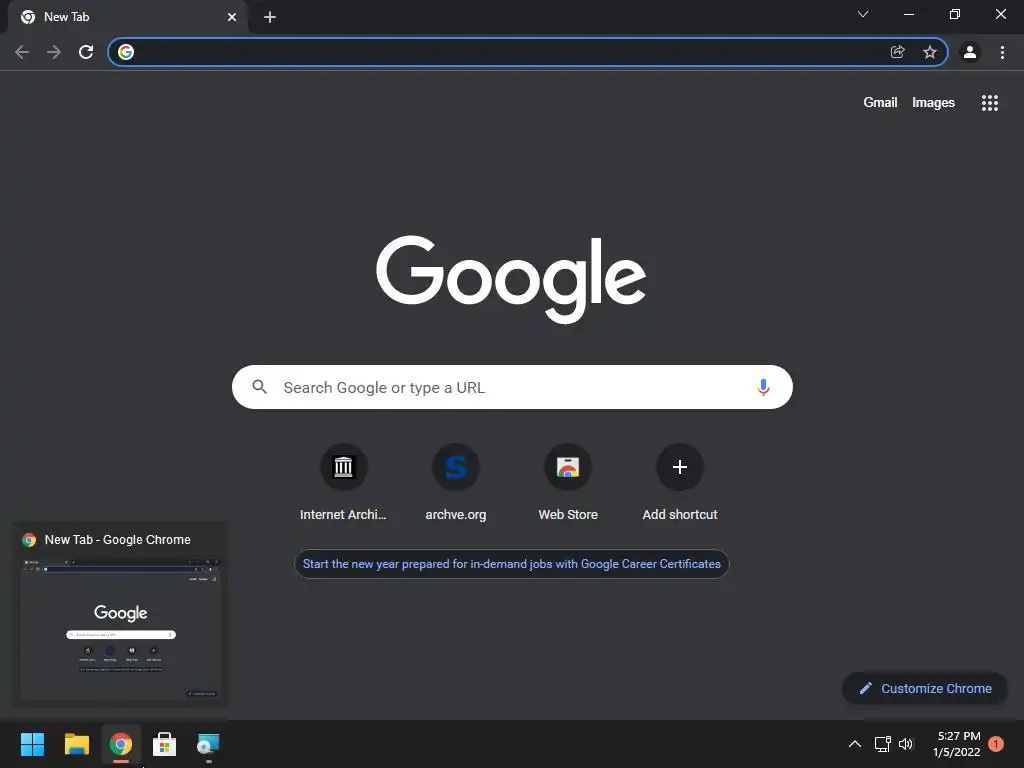
Task: Share this page using the share icon
Action: click(897, 52)
